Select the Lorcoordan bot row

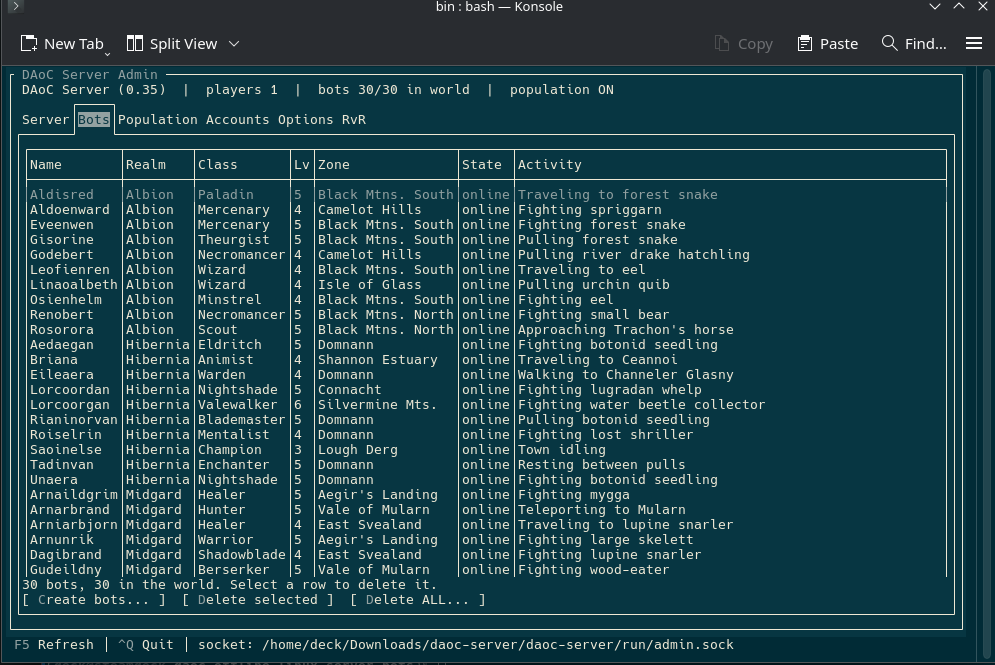pyautogui.click(x=487, y=390)
